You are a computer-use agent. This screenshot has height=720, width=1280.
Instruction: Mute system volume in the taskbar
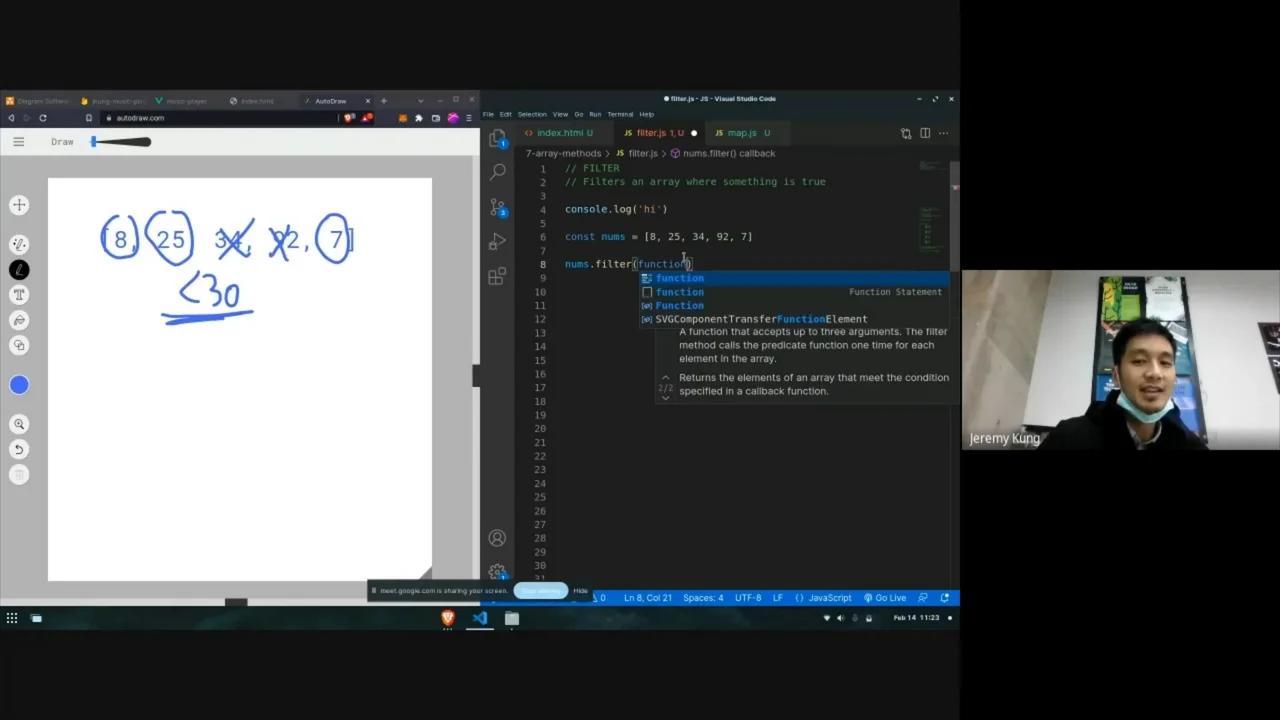pos(840,617)
